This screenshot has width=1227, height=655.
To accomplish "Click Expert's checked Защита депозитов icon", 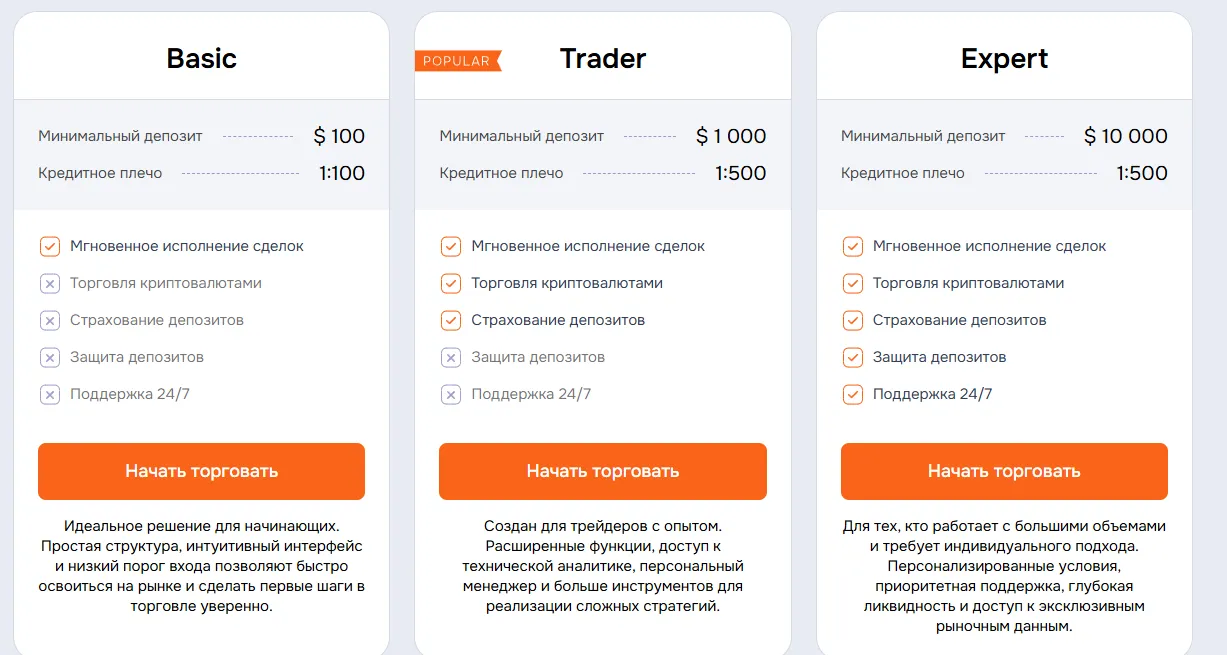I will [853, 357].
